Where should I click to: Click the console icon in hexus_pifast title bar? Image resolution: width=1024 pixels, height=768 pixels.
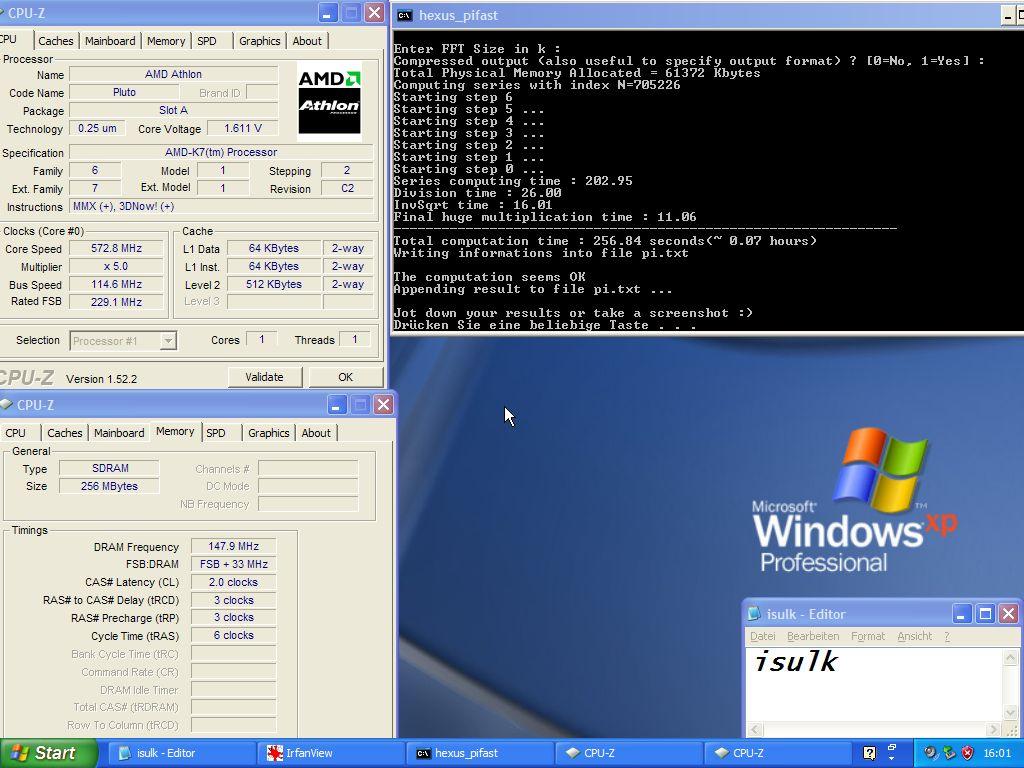point(404,15)
